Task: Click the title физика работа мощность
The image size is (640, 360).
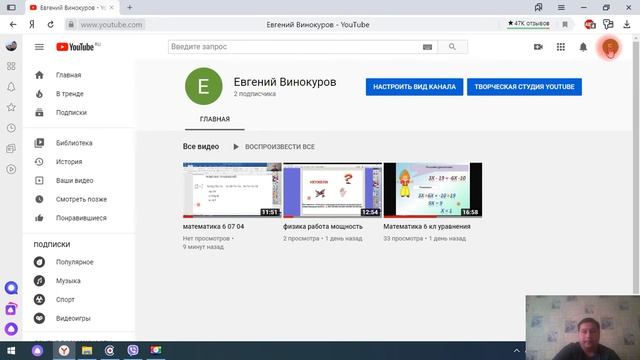Action: (323, 227)
